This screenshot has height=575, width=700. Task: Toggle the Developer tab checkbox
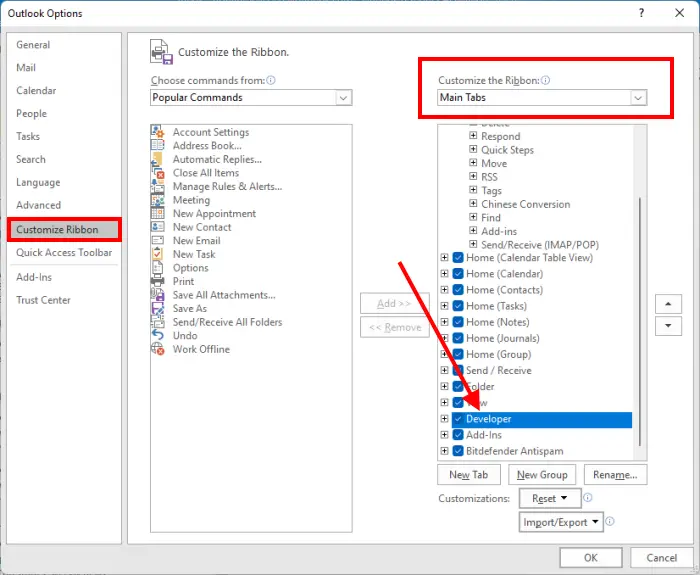coord(458,419)
